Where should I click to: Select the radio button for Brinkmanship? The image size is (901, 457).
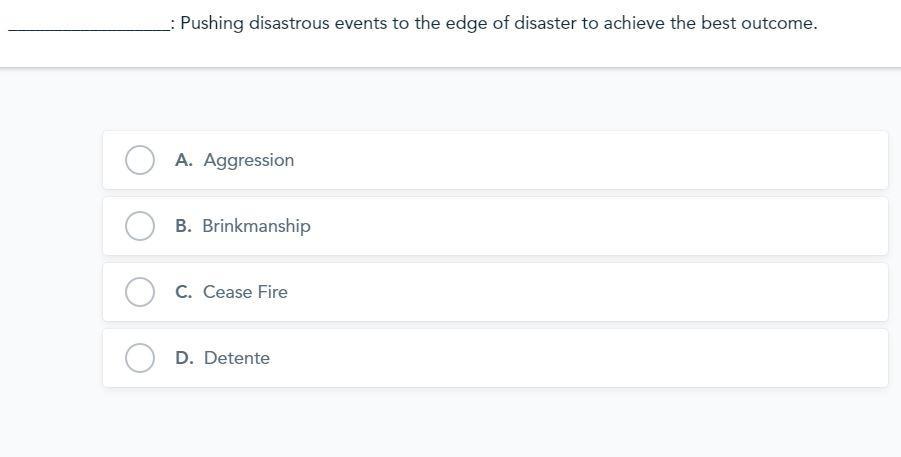click(140, 226)
